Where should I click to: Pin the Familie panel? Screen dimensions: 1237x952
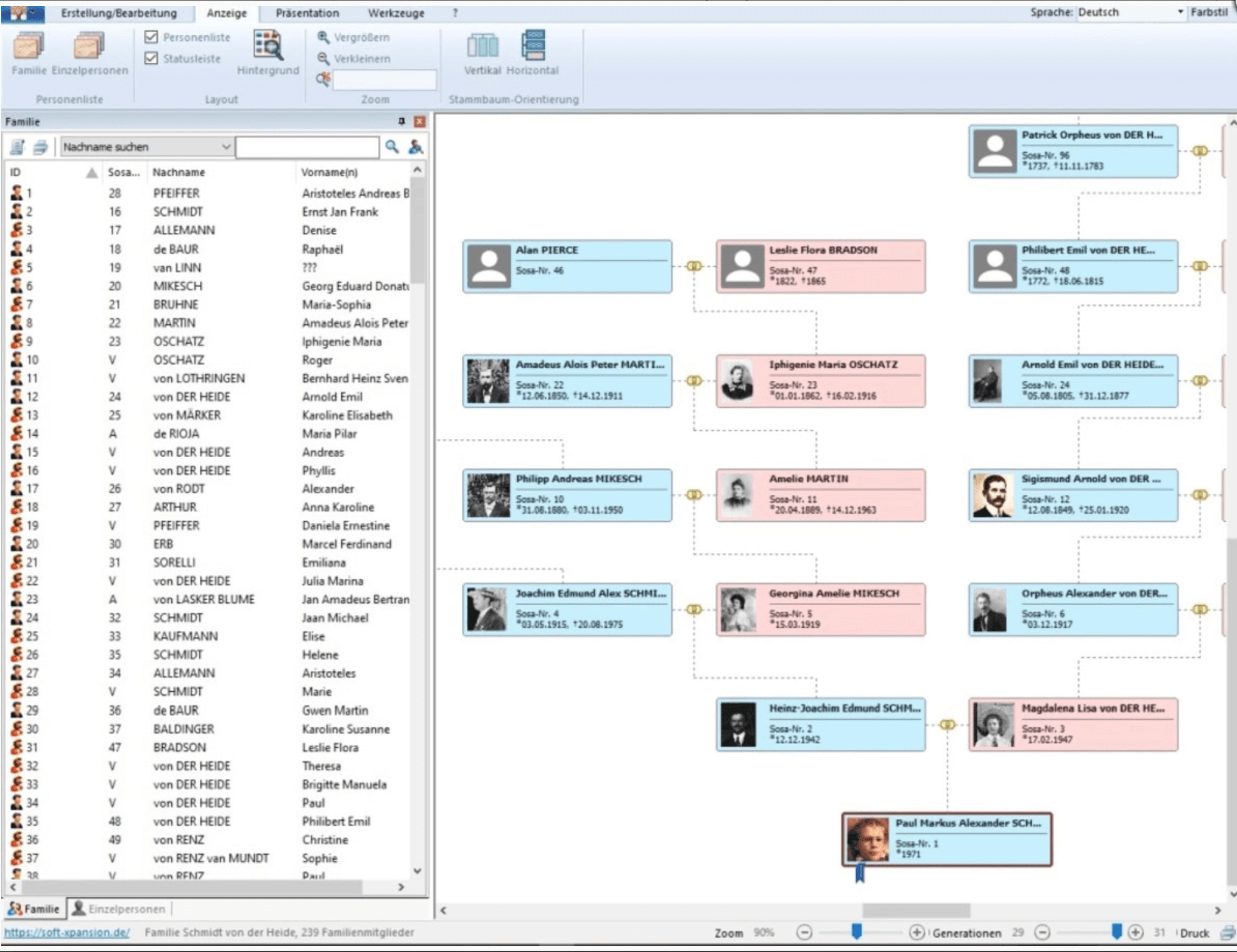pyautogui.click(x=402, y=121)
